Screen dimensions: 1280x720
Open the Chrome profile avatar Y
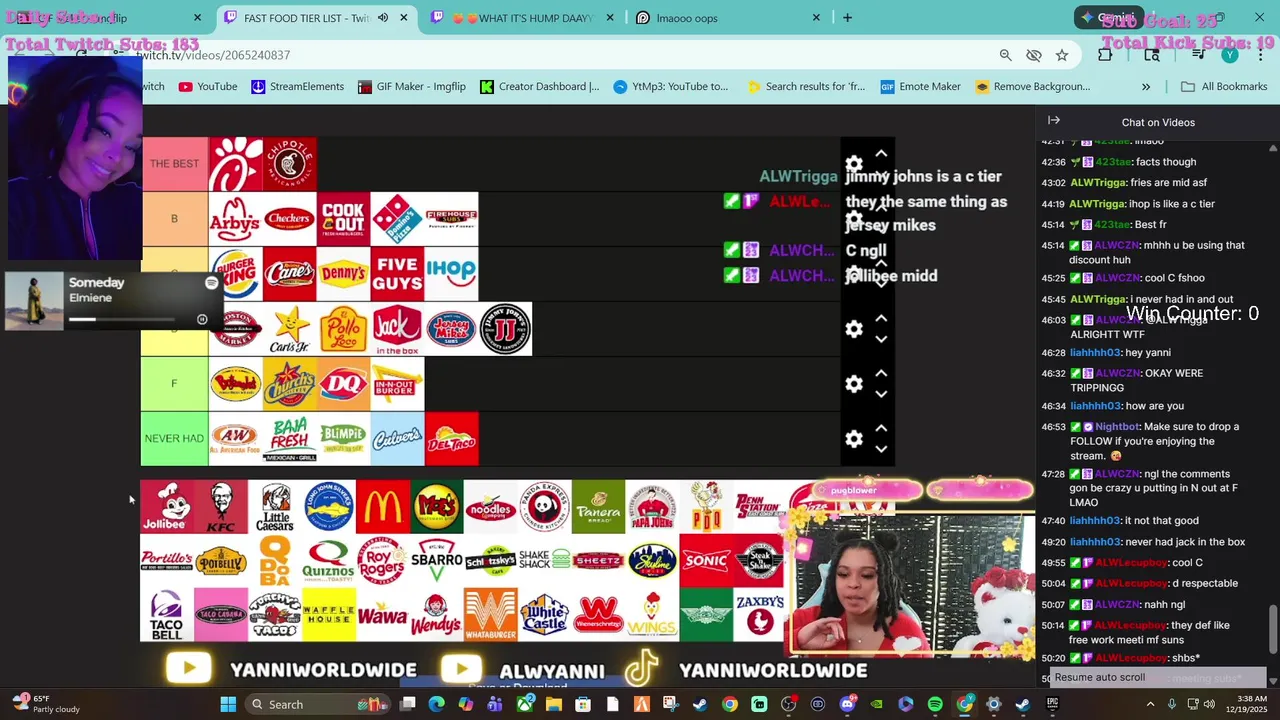(x=1232, y=55)
